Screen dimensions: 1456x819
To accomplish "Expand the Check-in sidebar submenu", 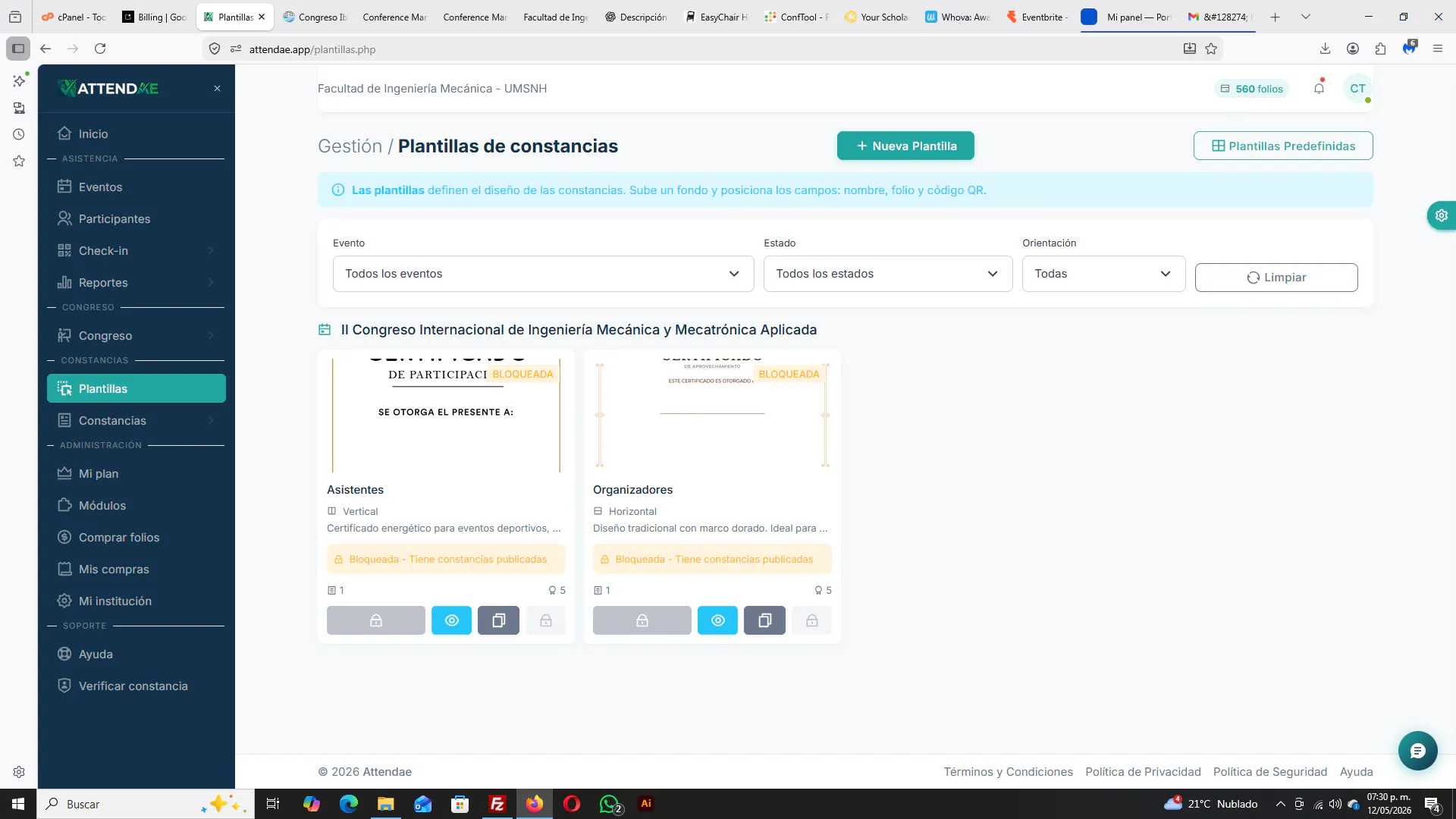I will pyautogui.click(x=136, y=250).
